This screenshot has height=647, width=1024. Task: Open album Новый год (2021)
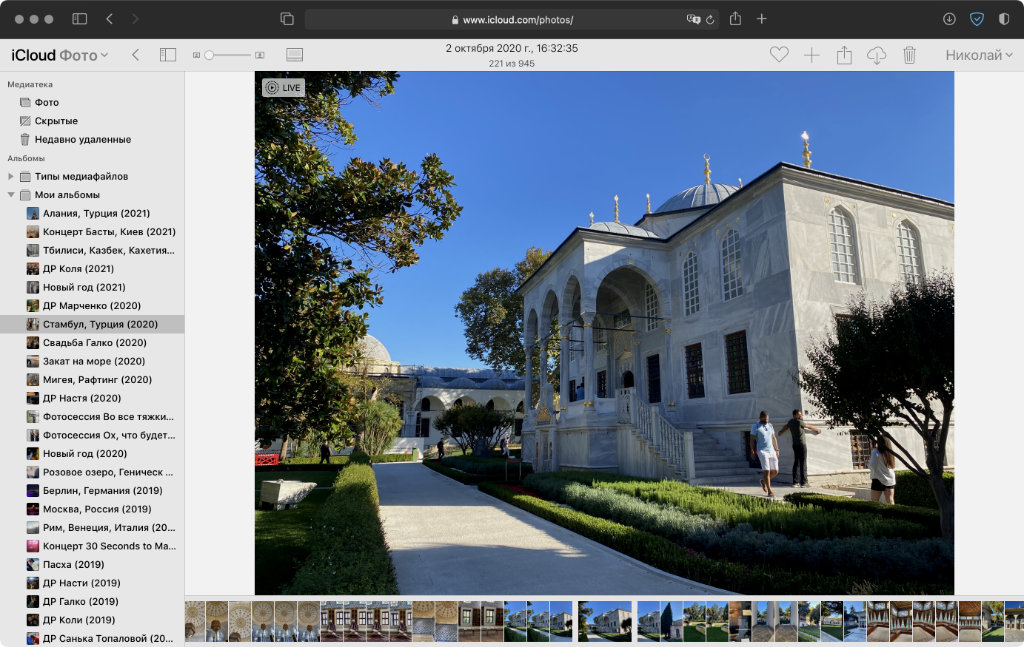click(92, 287)
